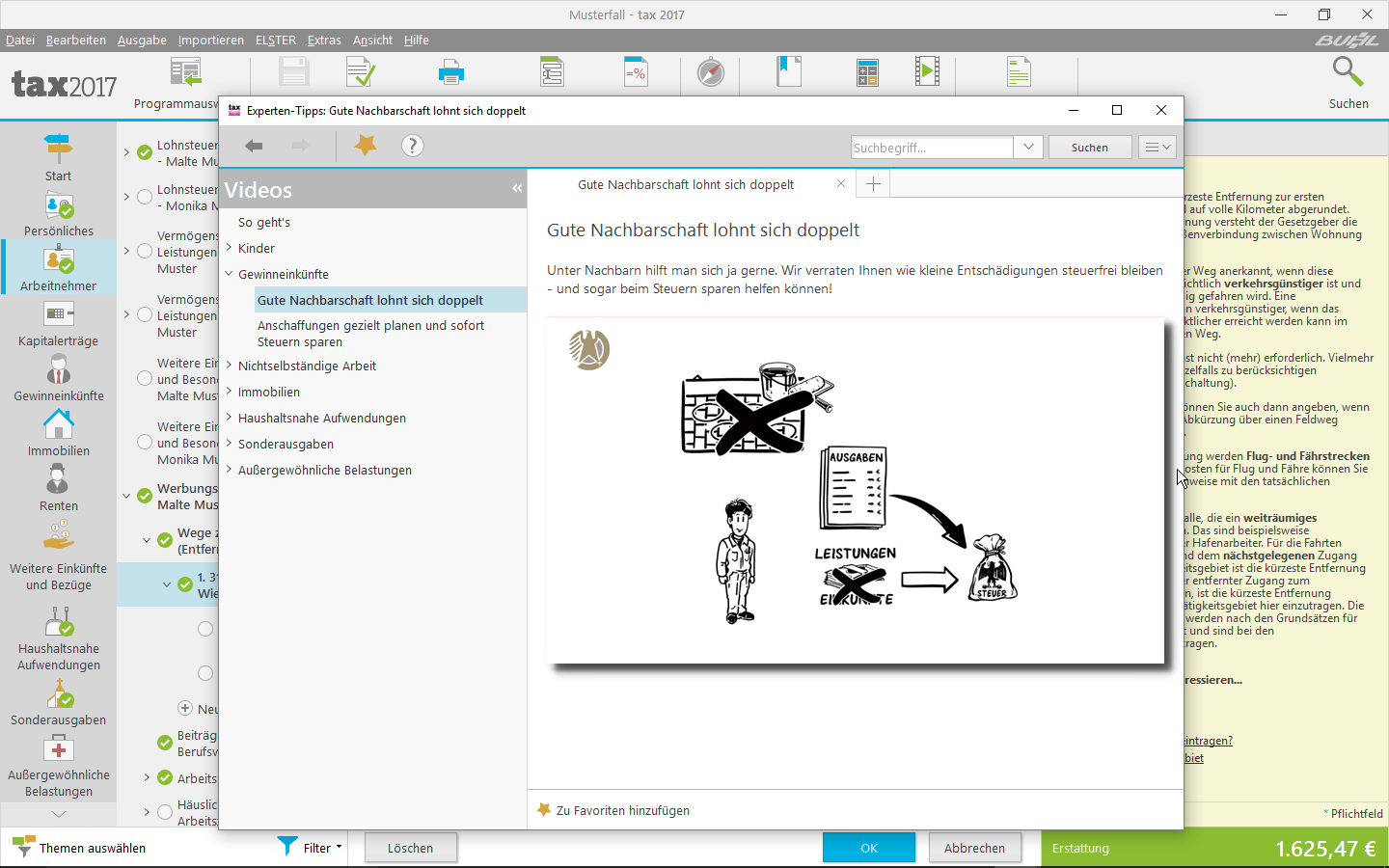Expand Haushaltsnahe Aufwendungen in Videos tree
The height and width of the screenshot is (868, 1389).
coord(230,418)
